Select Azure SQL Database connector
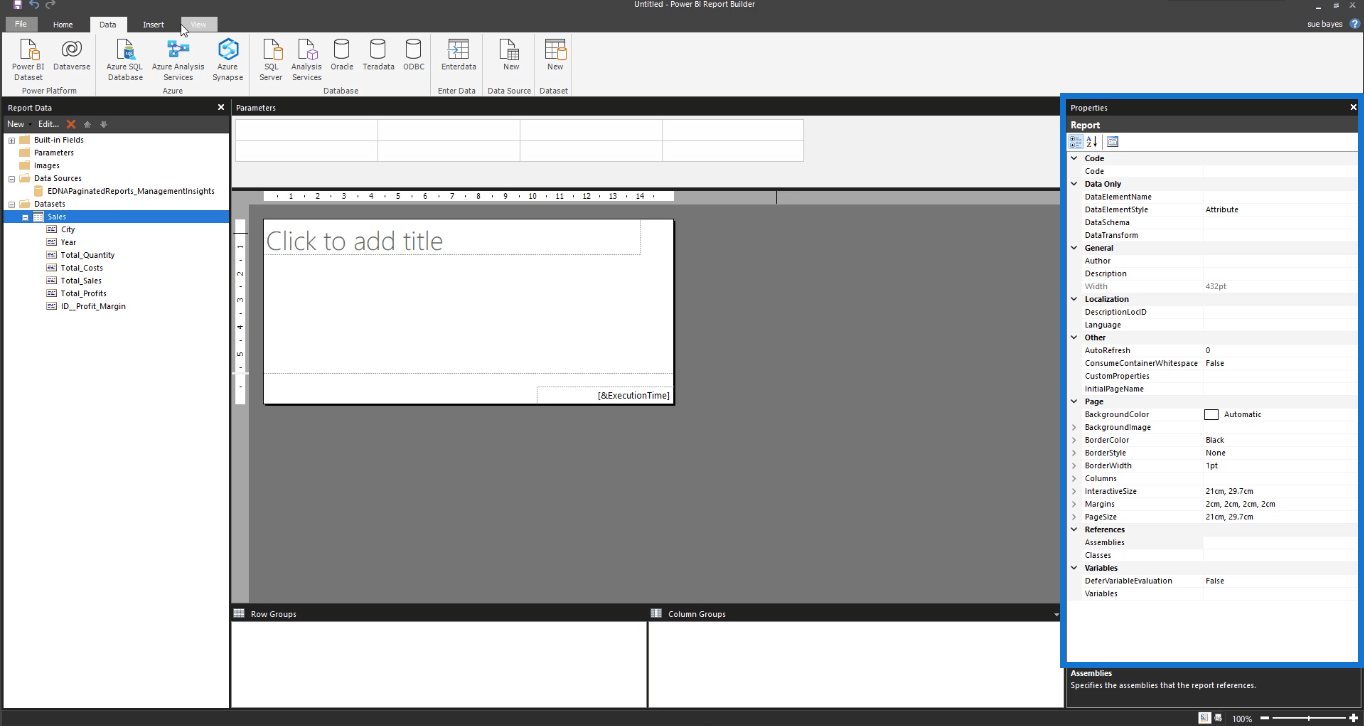1364x726 pixels. pos(125,60)
